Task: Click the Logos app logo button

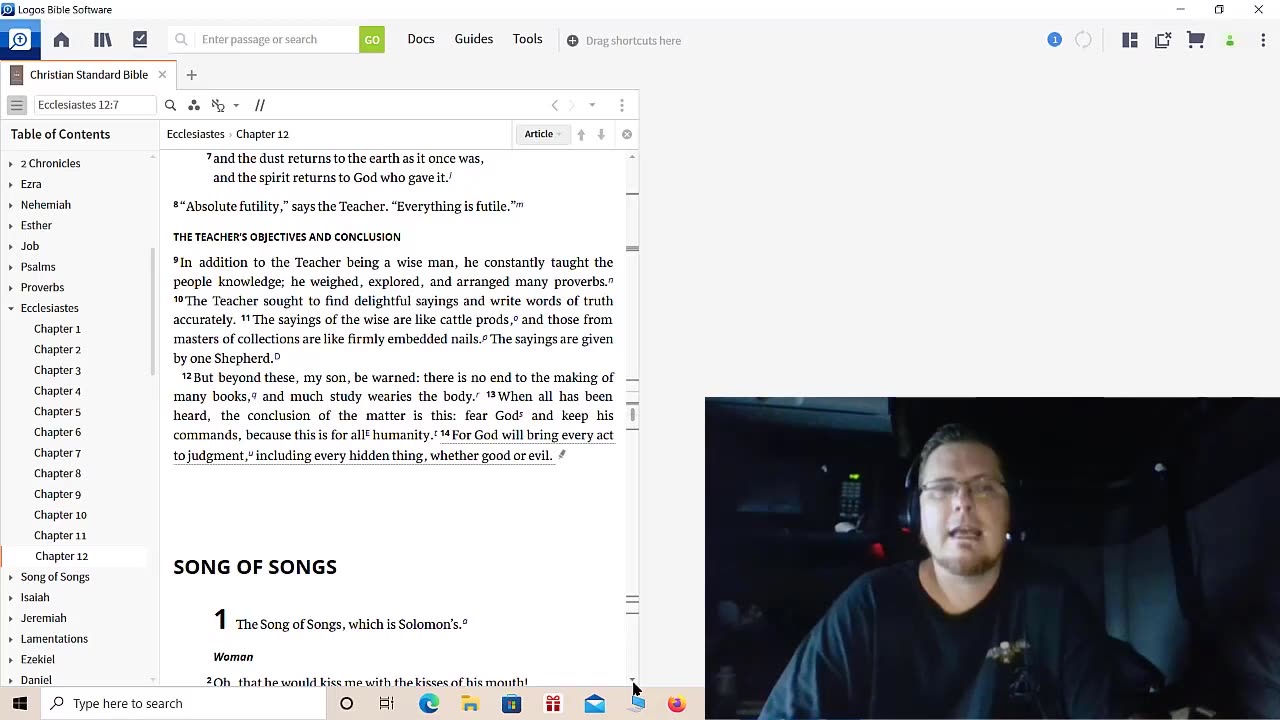Action: [x=19, y=40]
